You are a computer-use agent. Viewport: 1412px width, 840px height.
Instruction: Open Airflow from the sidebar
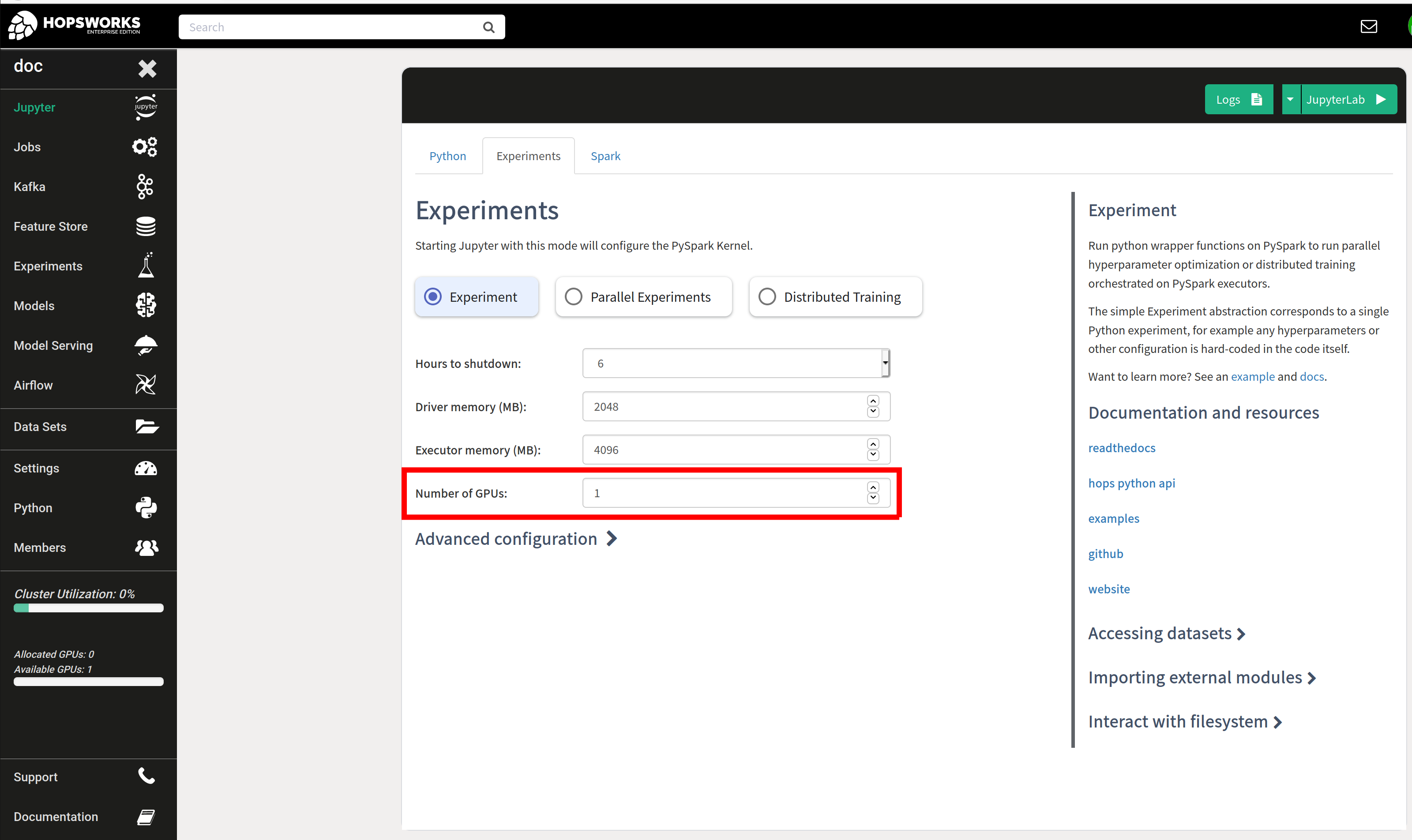coord(33,386)
